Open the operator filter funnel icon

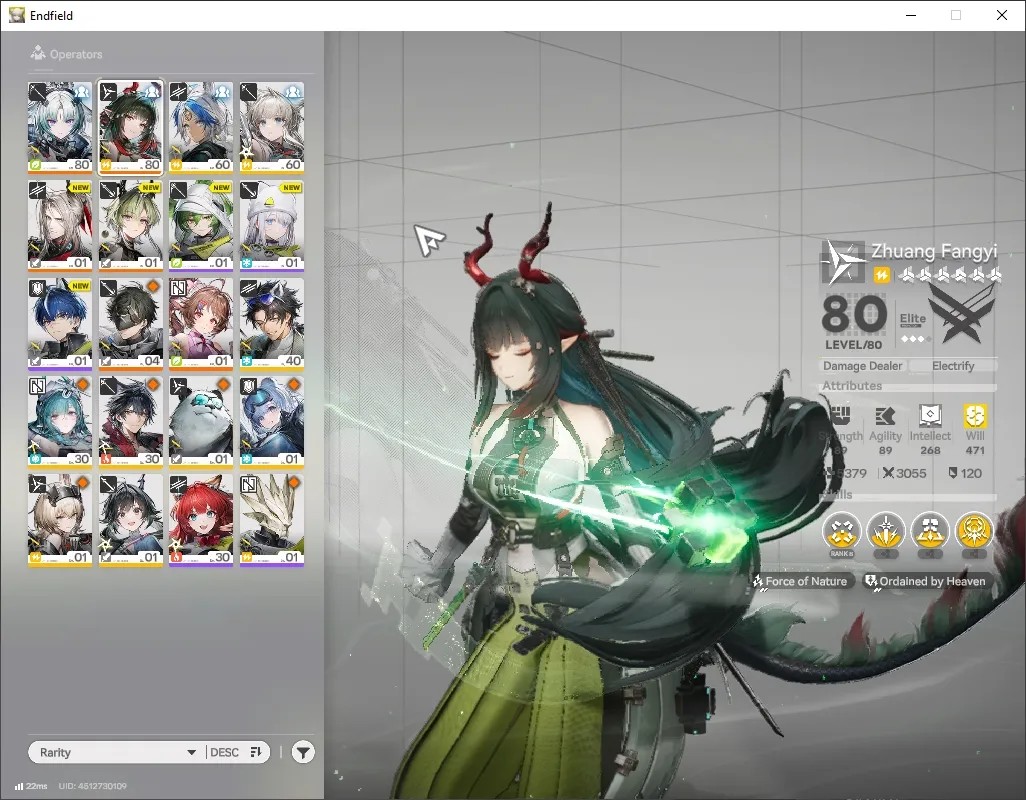pyautogui.click(x=302, y=752)
